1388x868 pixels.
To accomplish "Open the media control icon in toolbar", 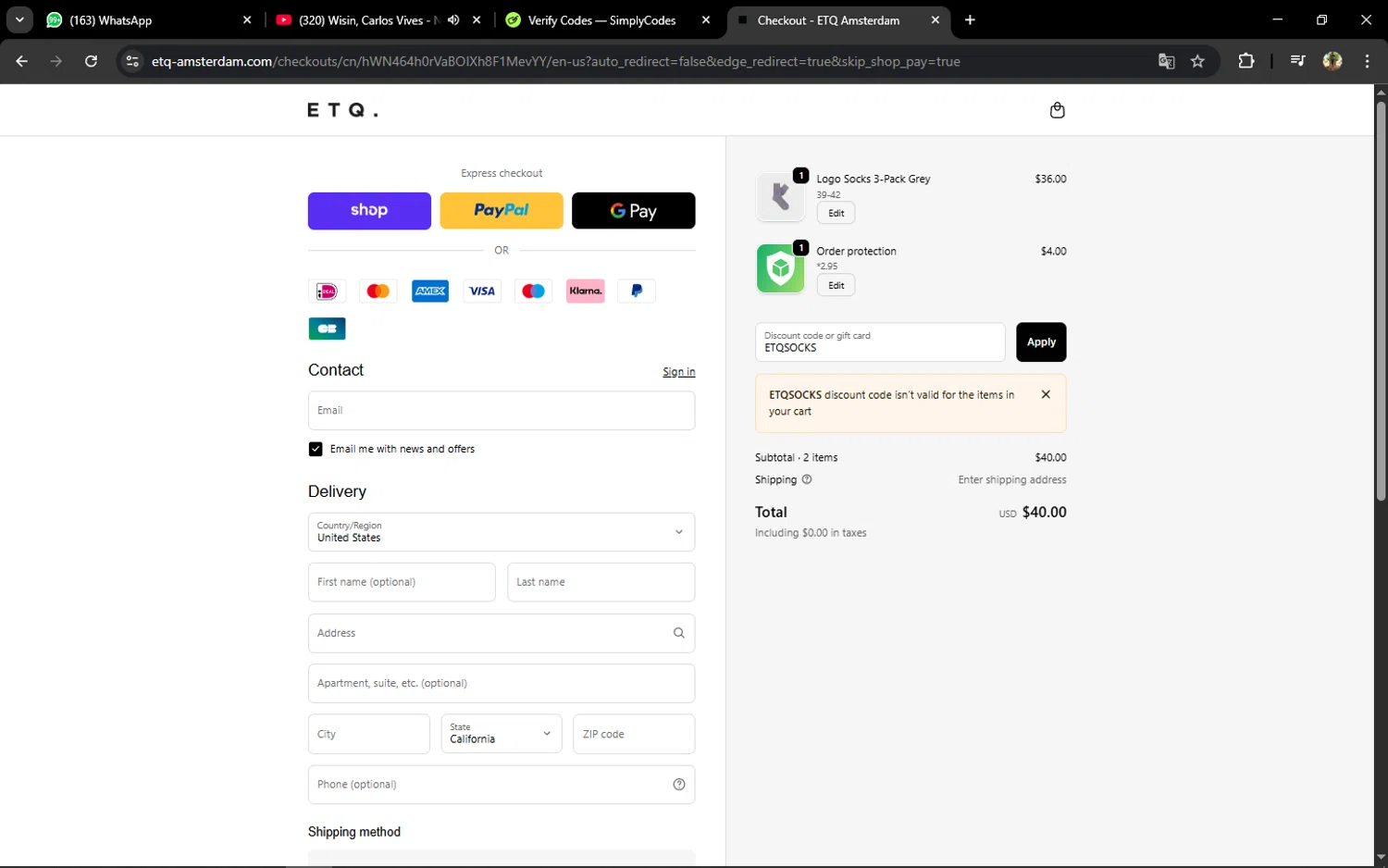I will click(1297, 61).
